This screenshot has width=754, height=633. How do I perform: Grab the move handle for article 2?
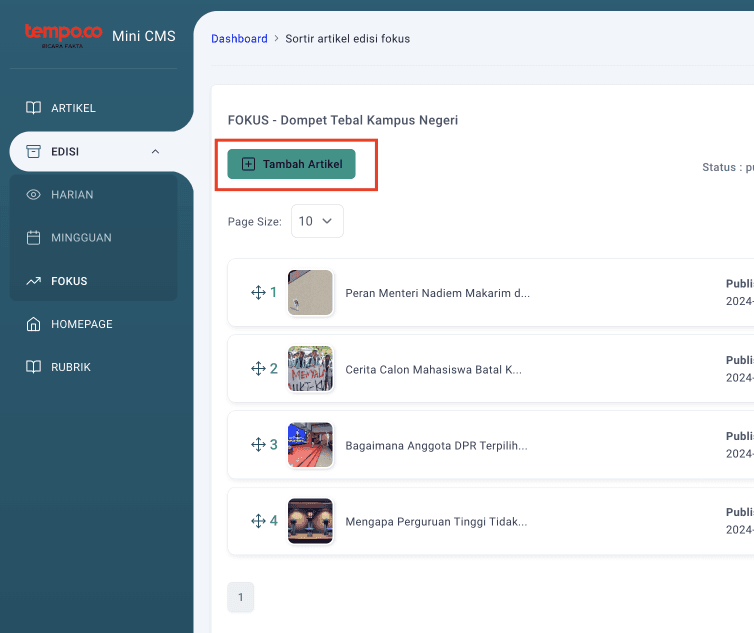coord(258,368)
